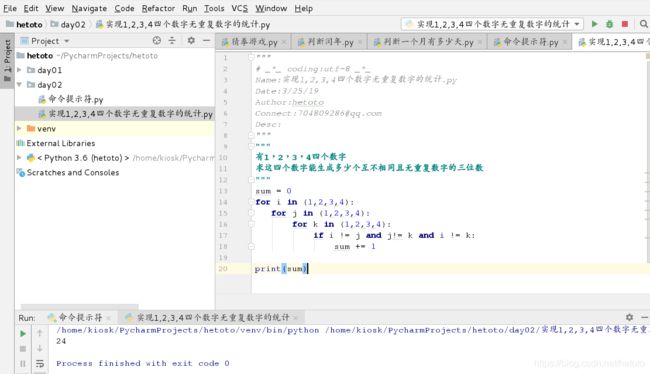Viewport: 650px width, 374px height.
Task: Click the down arrow in Run panel
Action: tap(40, 348)
